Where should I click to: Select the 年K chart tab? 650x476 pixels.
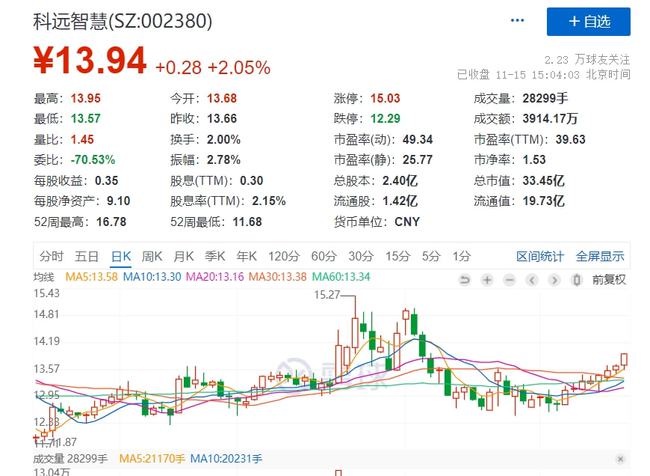246,256
